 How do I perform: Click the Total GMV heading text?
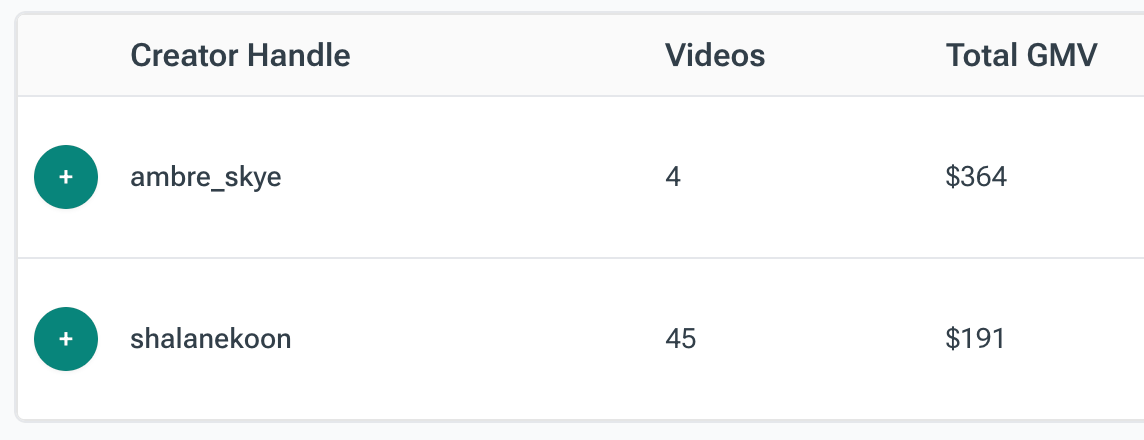[1021, 55]
